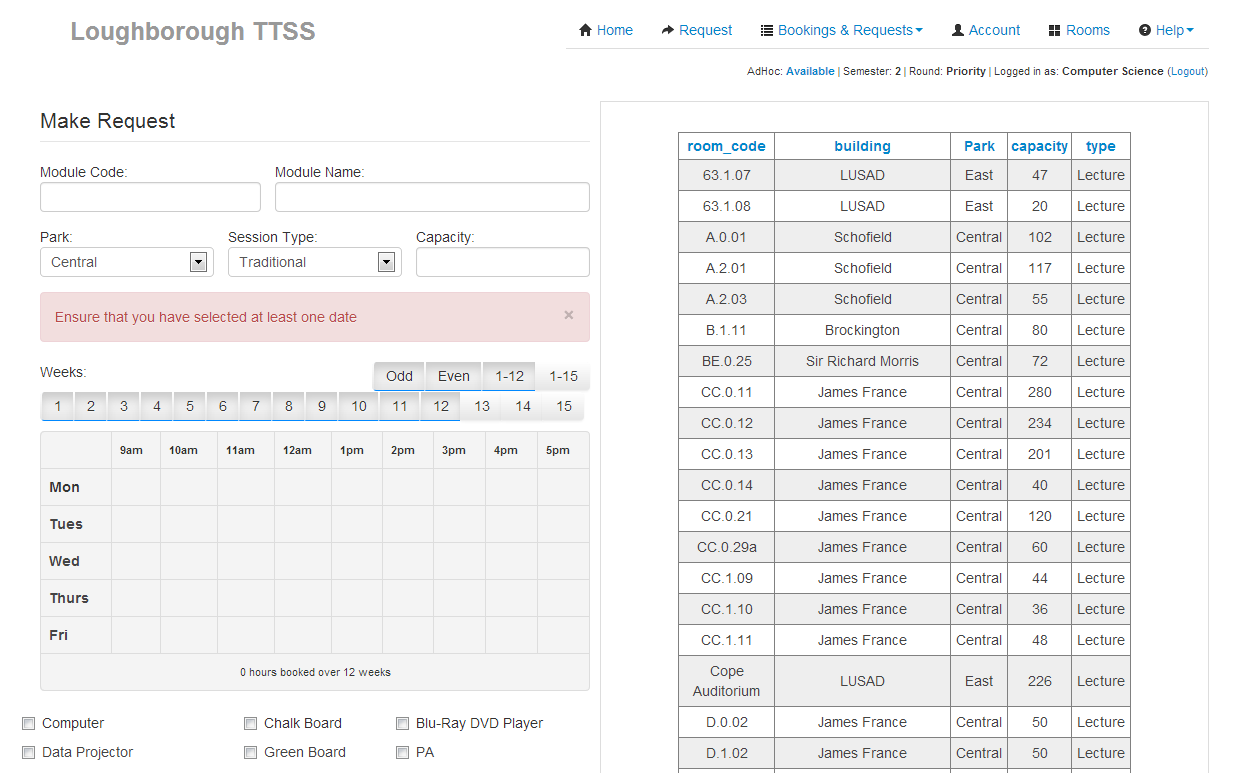Focus the Module Name field

[x=432, y=197]
